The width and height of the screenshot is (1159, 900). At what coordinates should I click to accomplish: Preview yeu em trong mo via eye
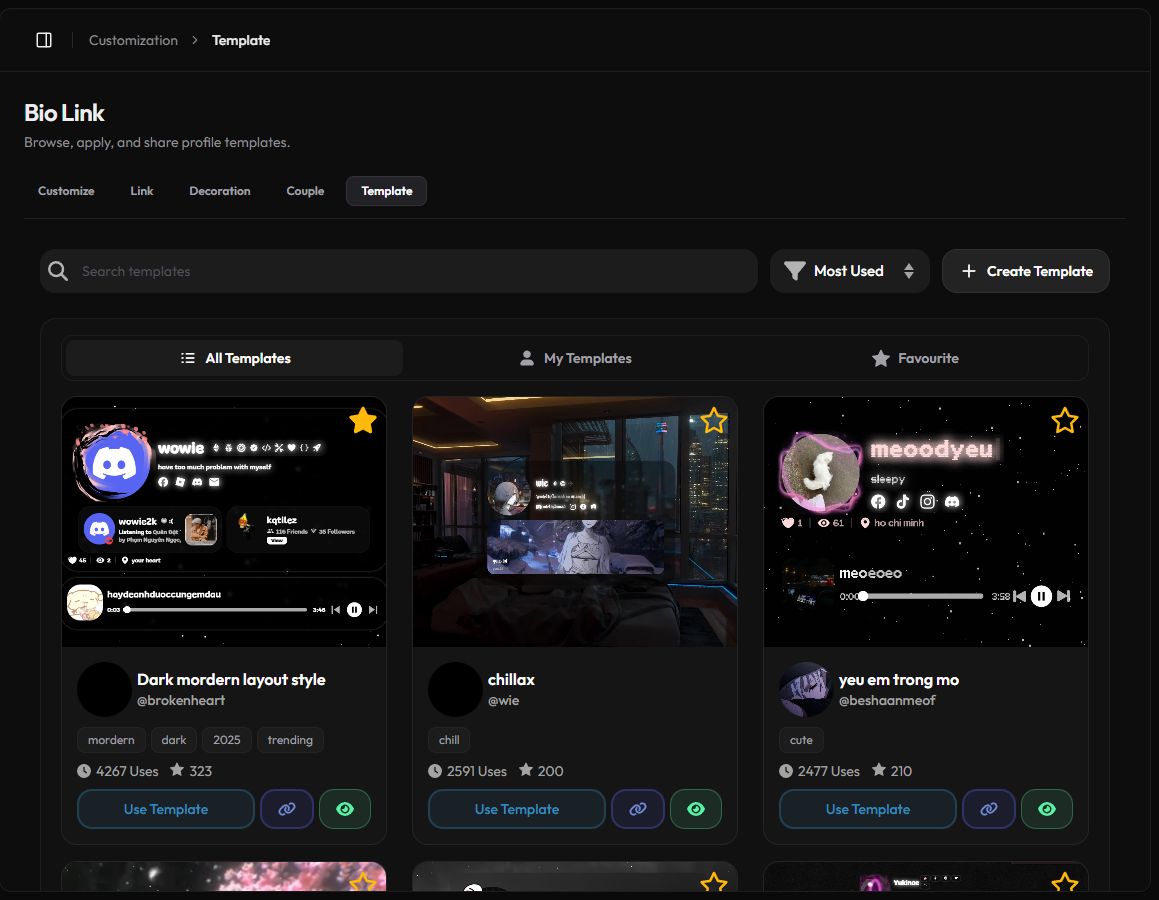[x=1047, y=809]
